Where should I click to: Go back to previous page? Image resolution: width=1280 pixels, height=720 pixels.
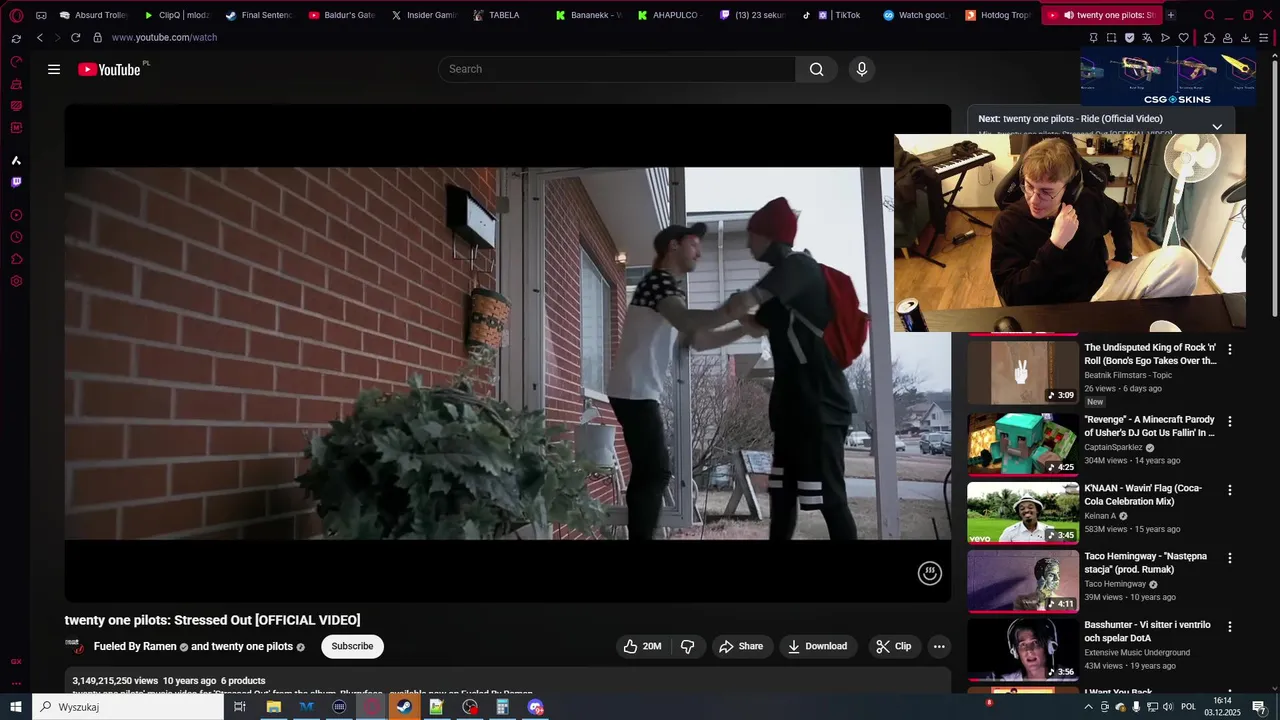(40, 37)
